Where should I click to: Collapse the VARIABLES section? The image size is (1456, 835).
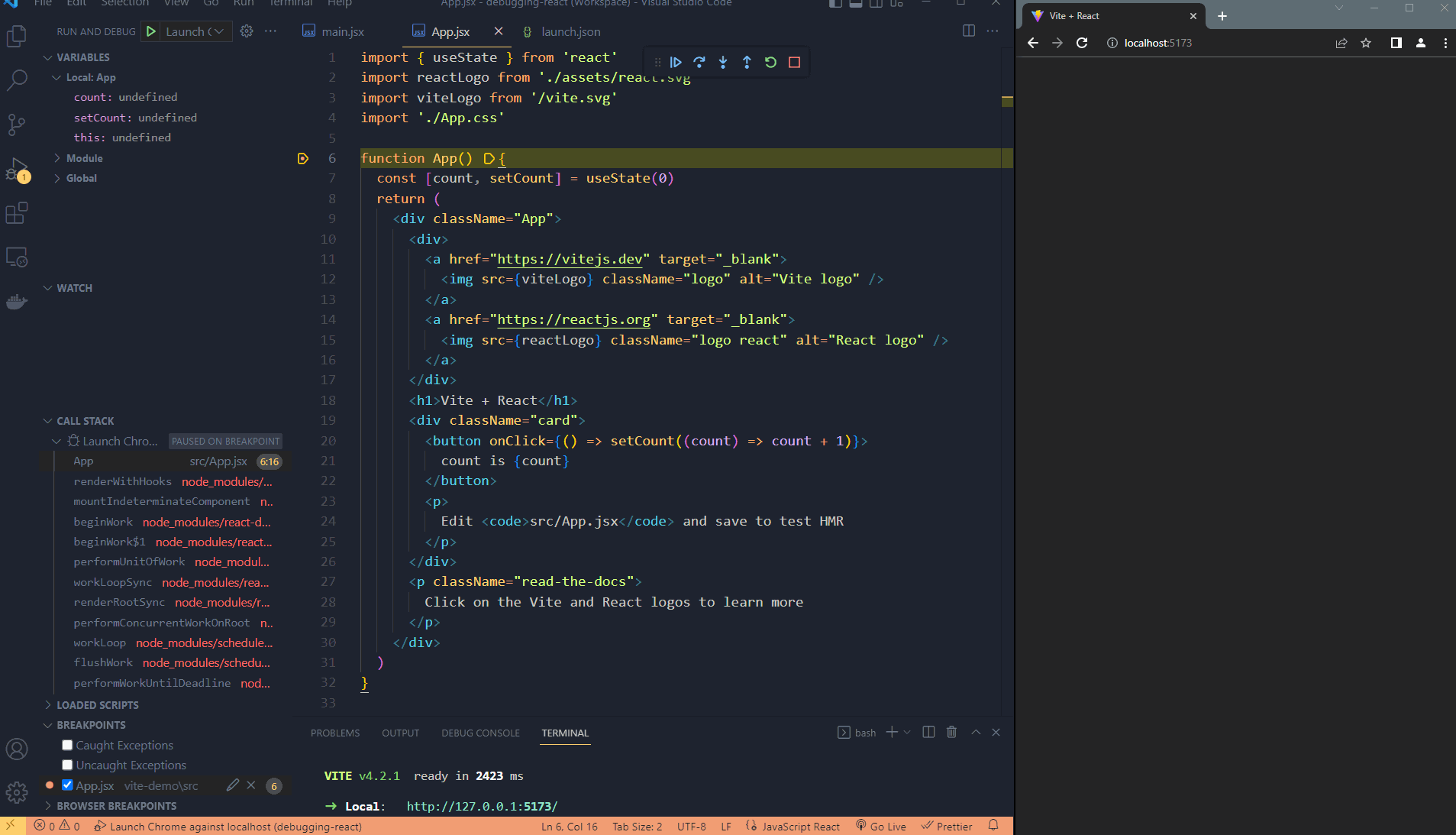82,57
